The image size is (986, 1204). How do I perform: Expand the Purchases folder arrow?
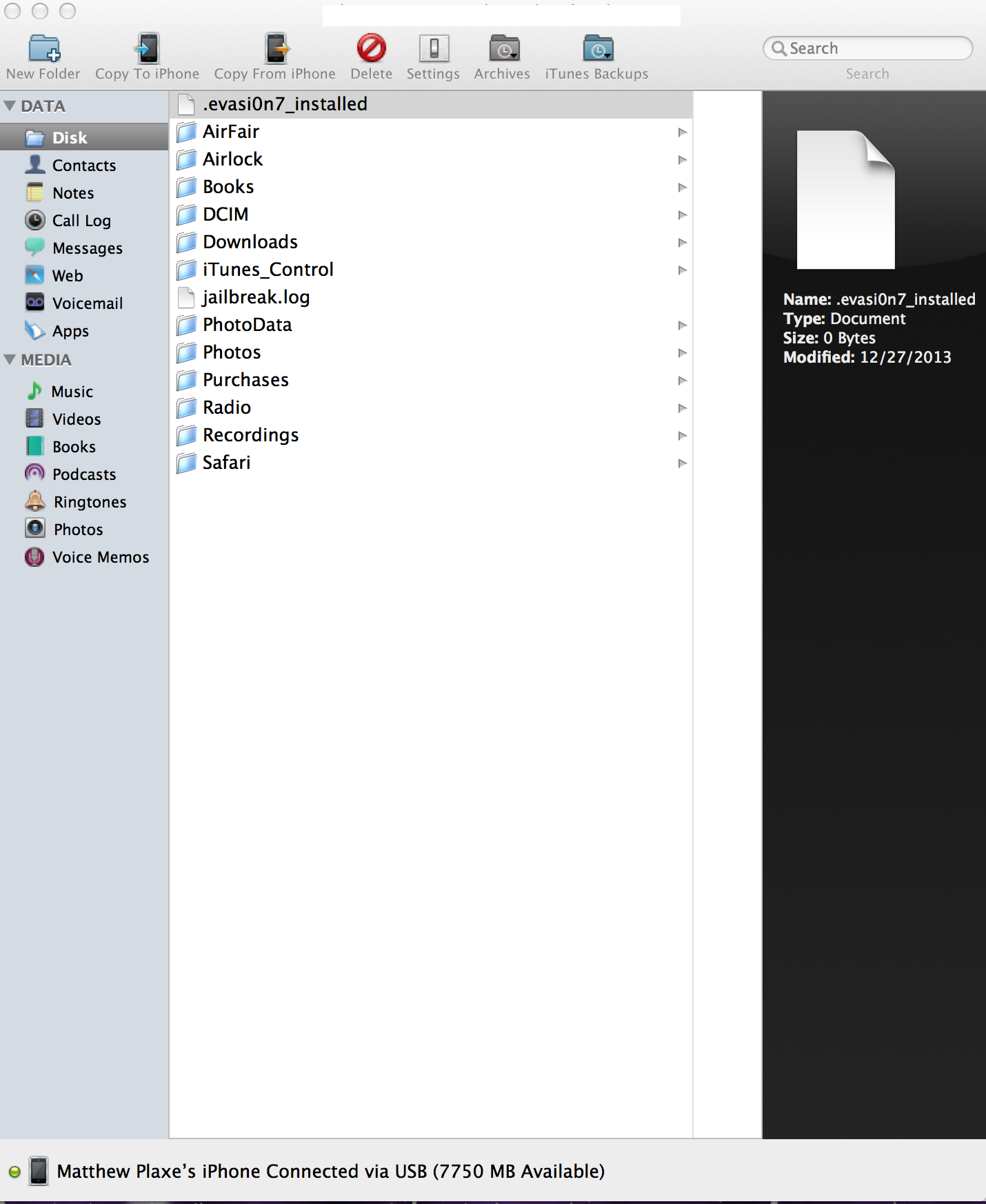pyautogui.click(x=683, y=381)
